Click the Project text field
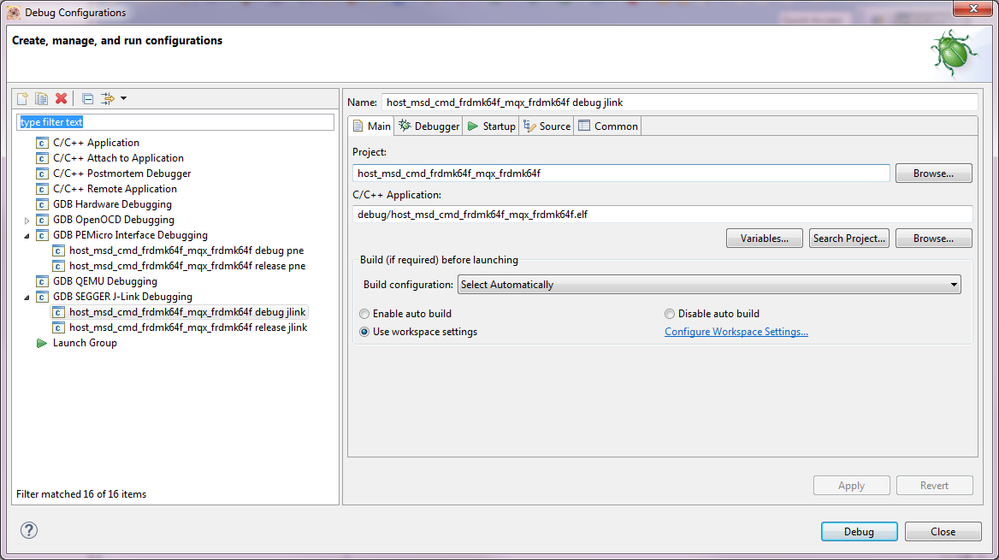The height and width of the screenshot is (560, 999). click(621, 173)
